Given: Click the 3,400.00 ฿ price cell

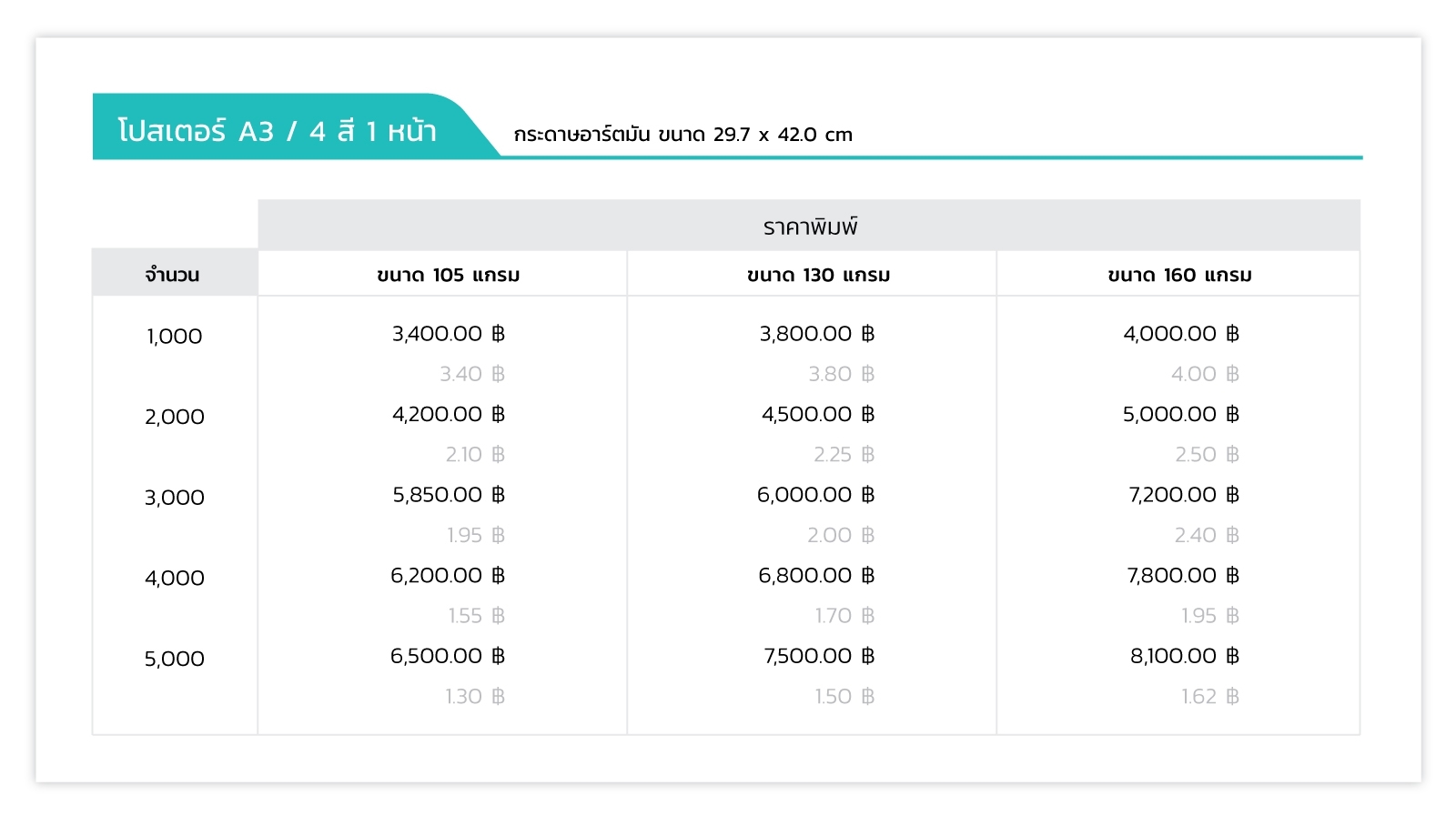Looking at the screenshot, I should (449, 334).
